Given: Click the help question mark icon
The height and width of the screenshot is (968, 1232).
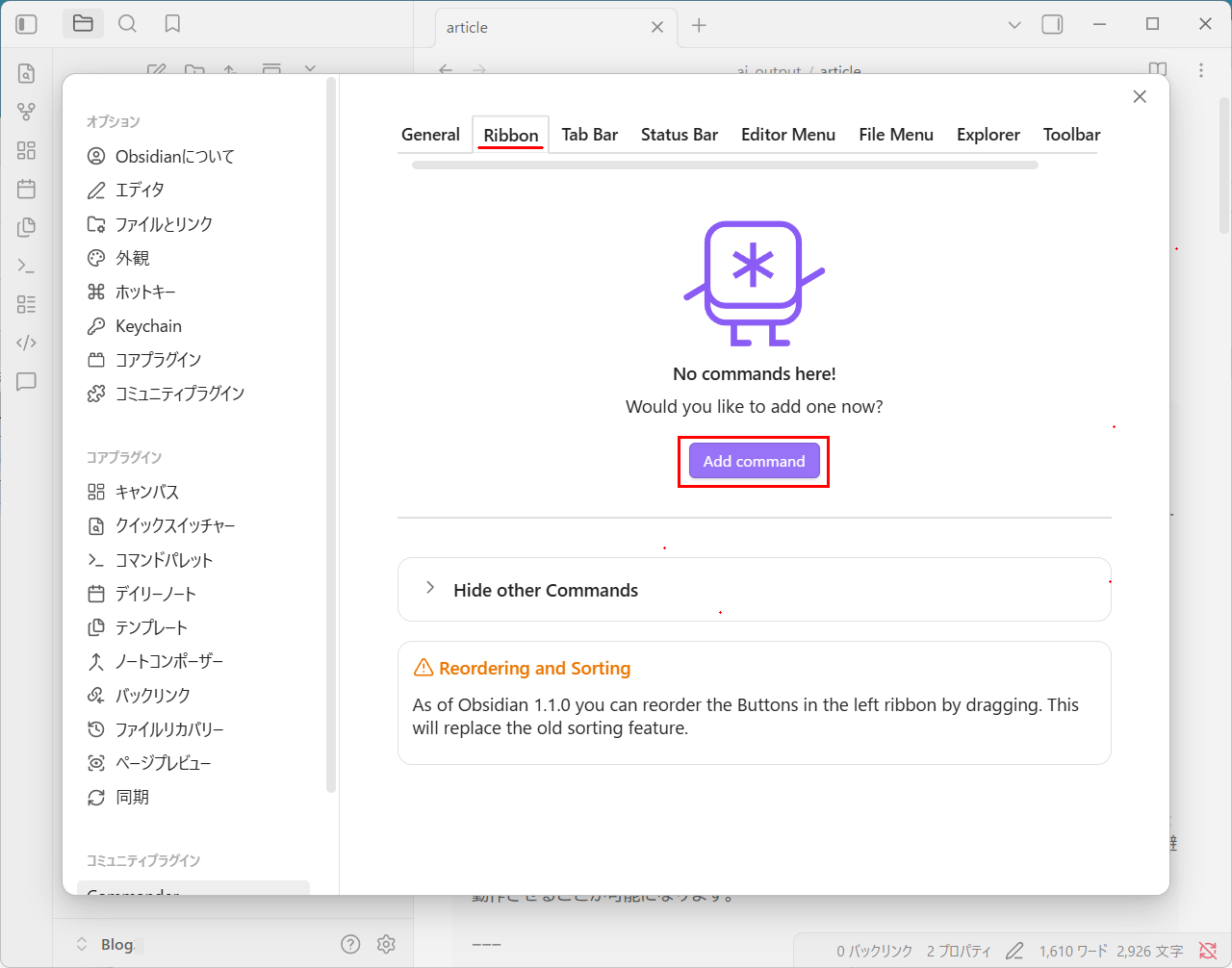Looking at the screenshot, I should [x=350, y=944].
